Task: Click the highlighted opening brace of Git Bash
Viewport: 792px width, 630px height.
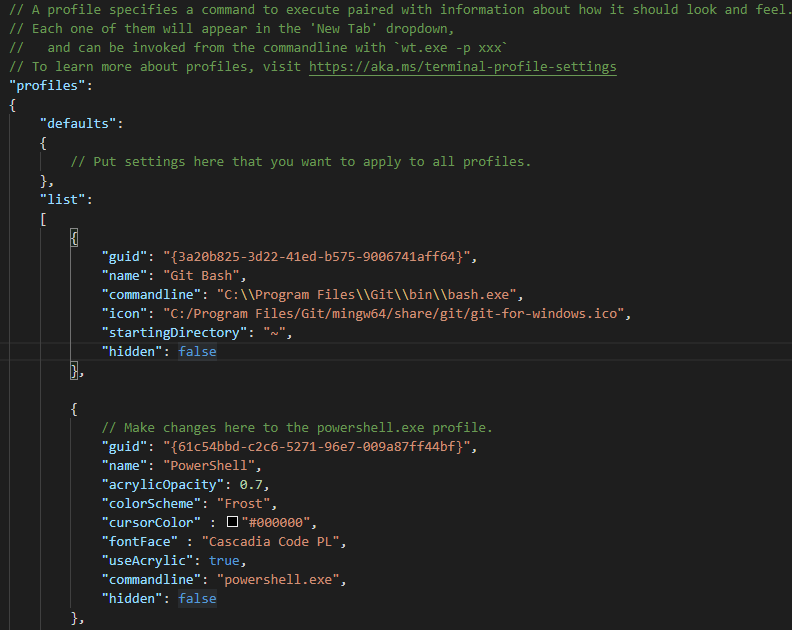Action: [74, 238]
